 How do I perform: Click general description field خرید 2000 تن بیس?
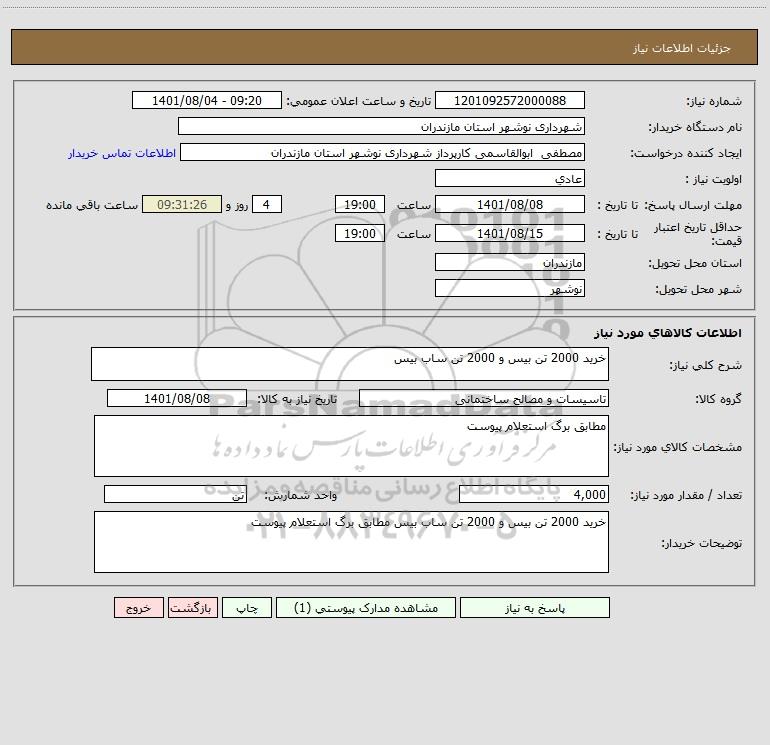coord(350,364)
